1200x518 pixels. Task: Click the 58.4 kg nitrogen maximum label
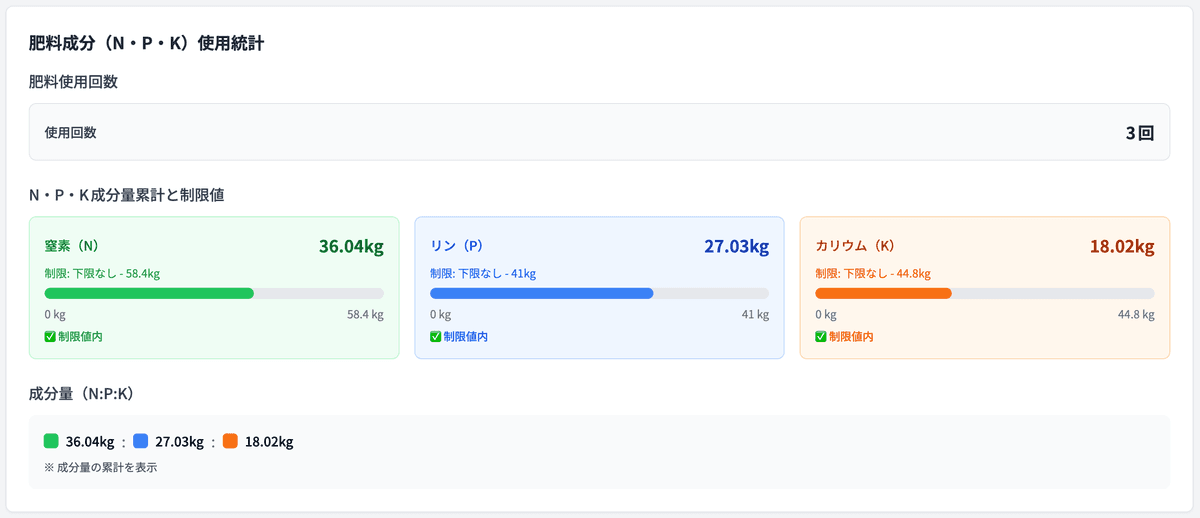click(365, 315)
